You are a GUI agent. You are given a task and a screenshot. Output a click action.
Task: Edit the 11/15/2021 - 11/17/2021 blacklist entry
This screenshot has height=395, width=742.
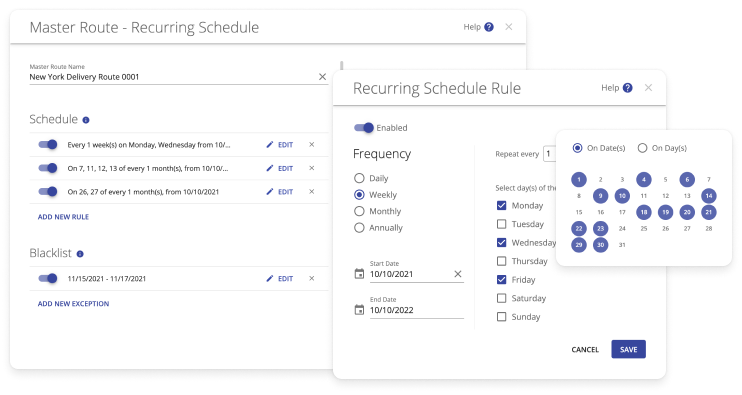coord(280,279)
